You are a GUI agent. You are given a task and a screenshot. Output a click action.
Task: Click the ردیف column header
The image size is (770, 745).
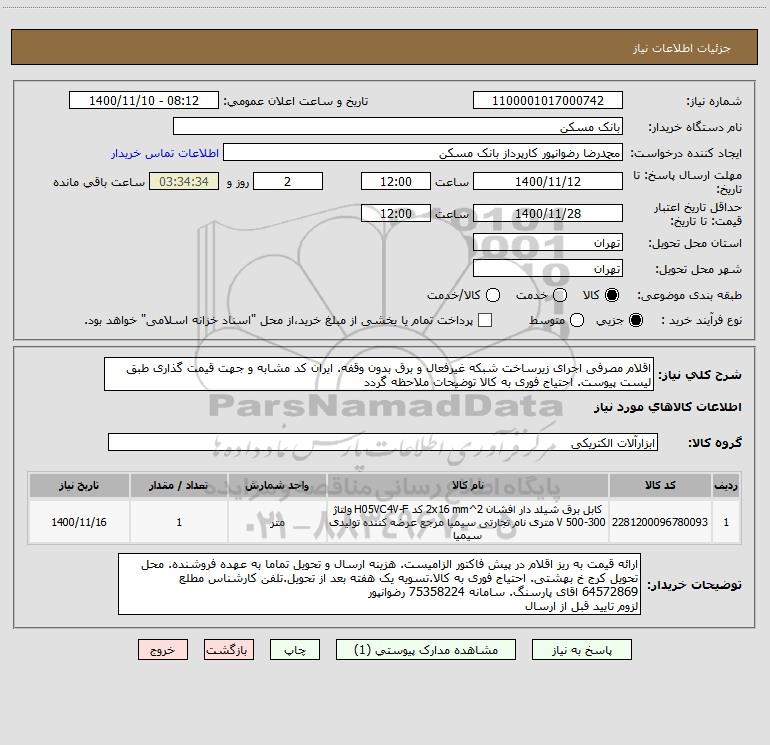[x=726, y=485]
